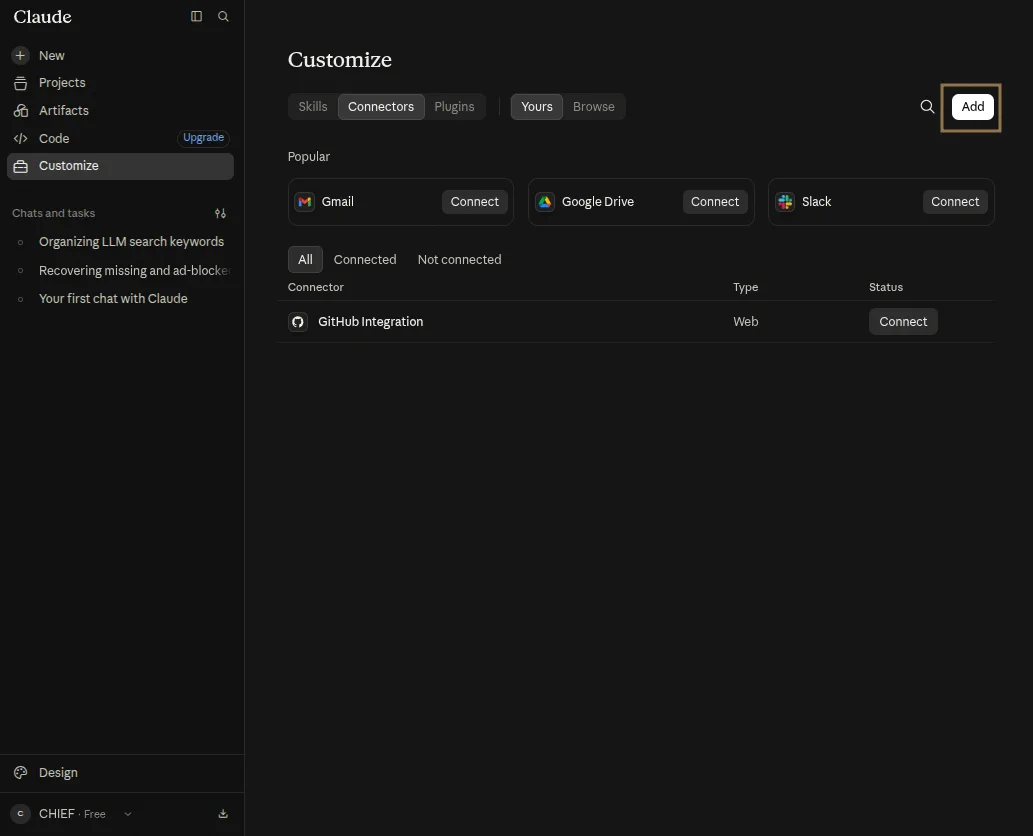Screen dimensions: 1033x836
Task: Switch to the Plugins tab
Action: point(454,107)
